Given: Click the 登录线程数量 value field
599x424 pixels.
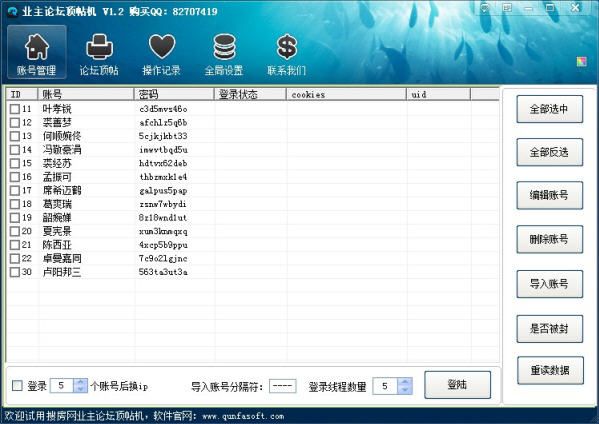Looking at the screenshot, I should click(x=386, y=386).
